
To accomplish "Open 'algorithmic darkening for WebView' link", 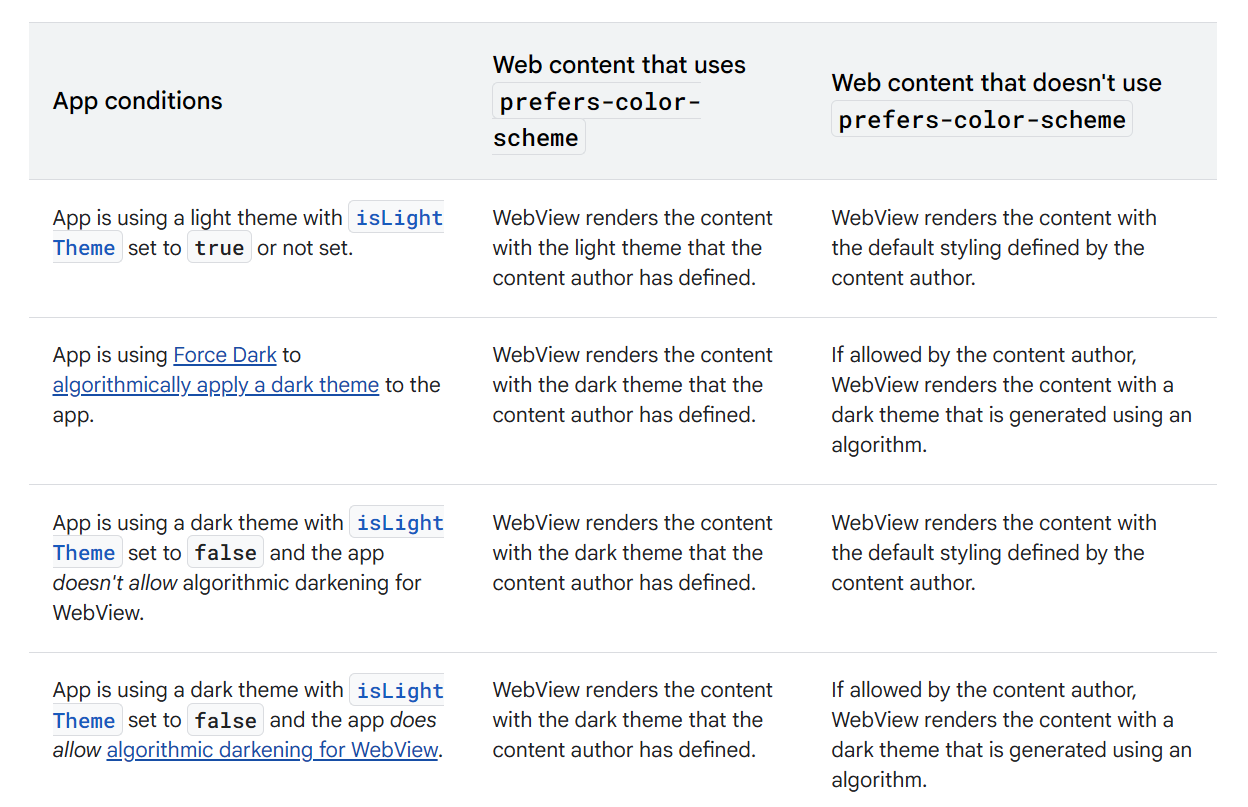I will click(272, 750).
